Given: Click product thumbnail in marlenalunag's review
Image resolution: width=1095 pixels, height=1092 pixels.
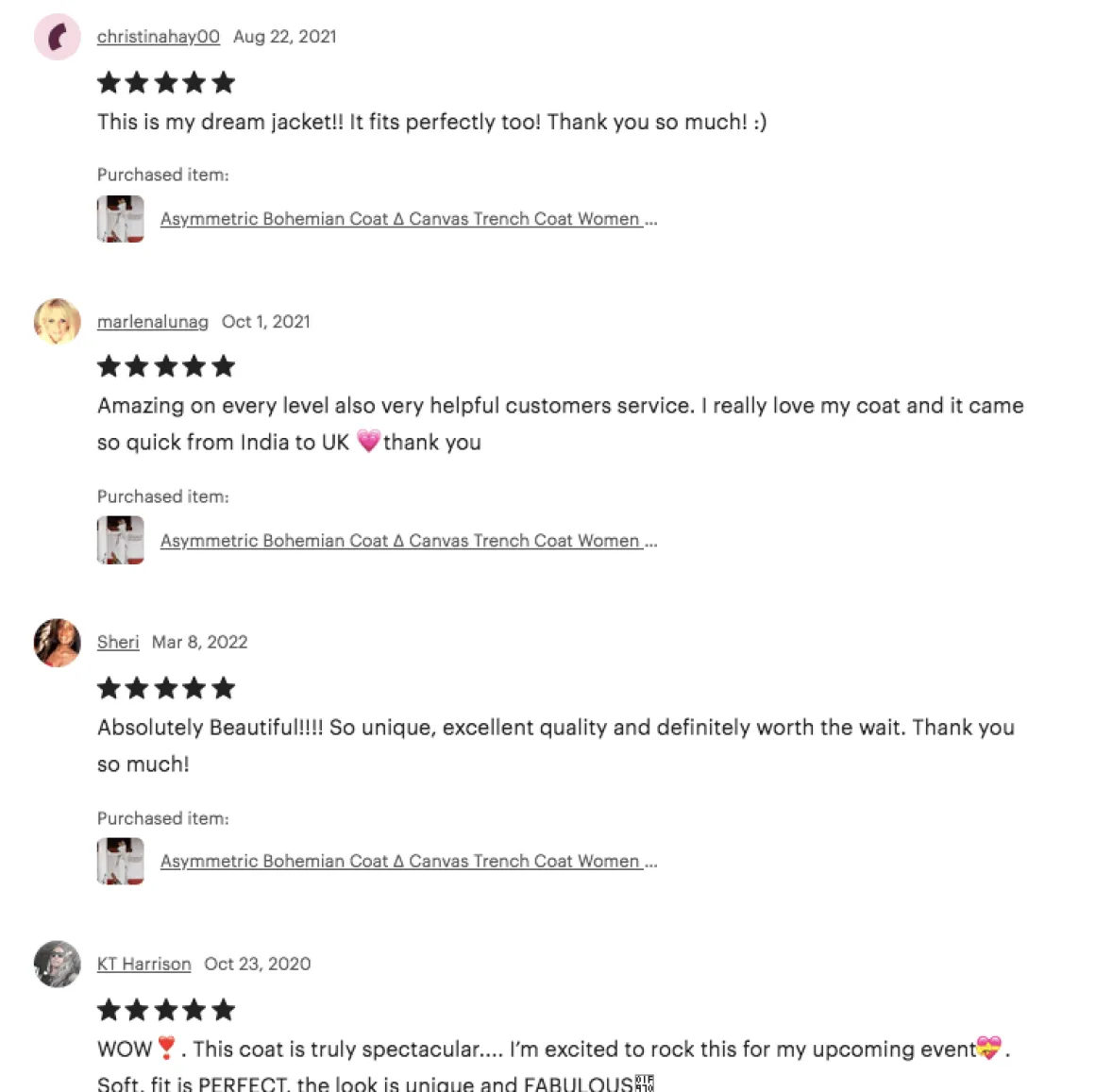Looking at the screenshot, I should tap(121, 541).
